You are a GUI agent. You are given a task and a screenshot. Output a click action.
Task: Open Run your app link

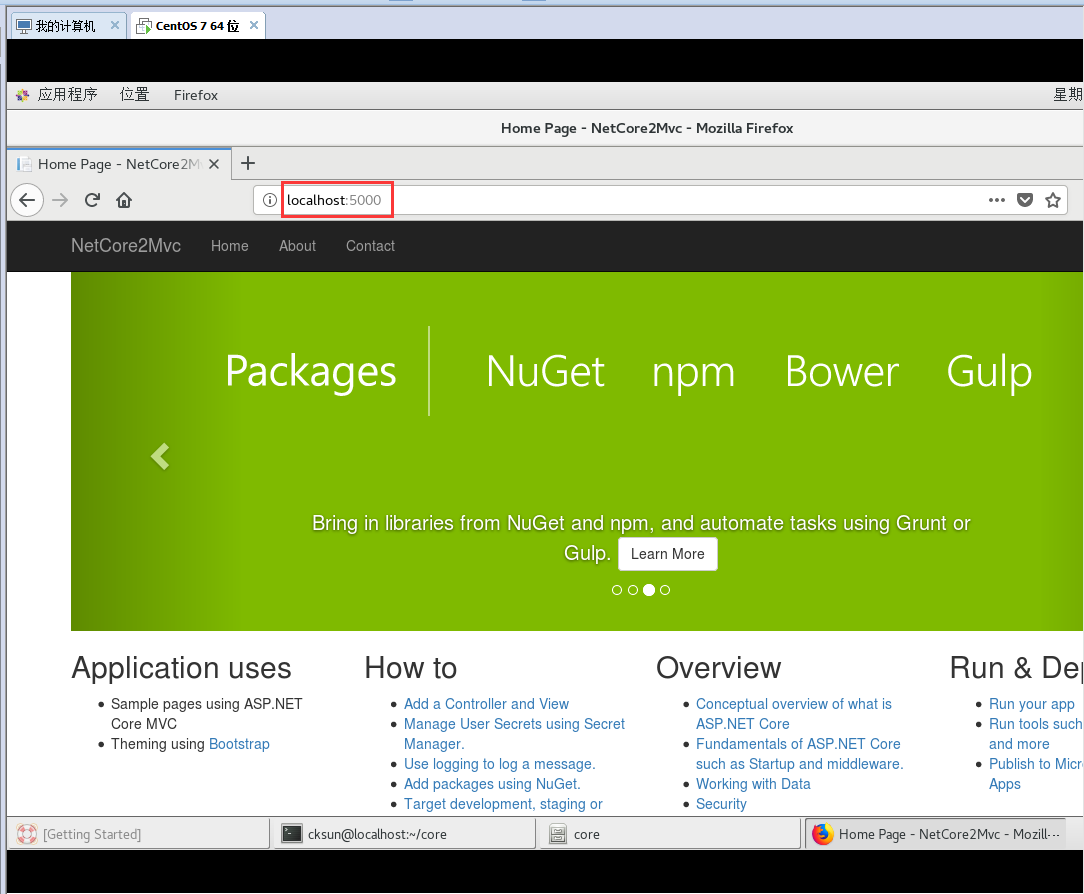click(x=1031, y=704)
